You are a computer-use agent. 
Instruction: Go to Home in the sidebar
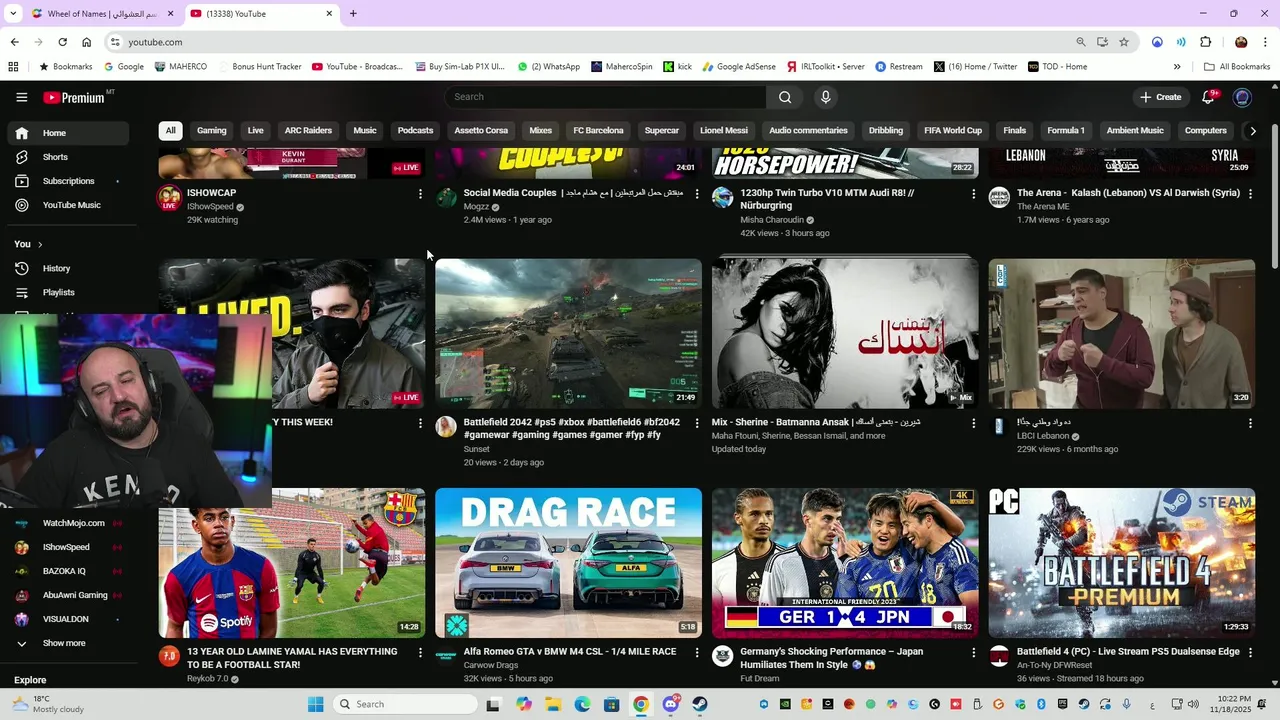[x=68, y=133]
